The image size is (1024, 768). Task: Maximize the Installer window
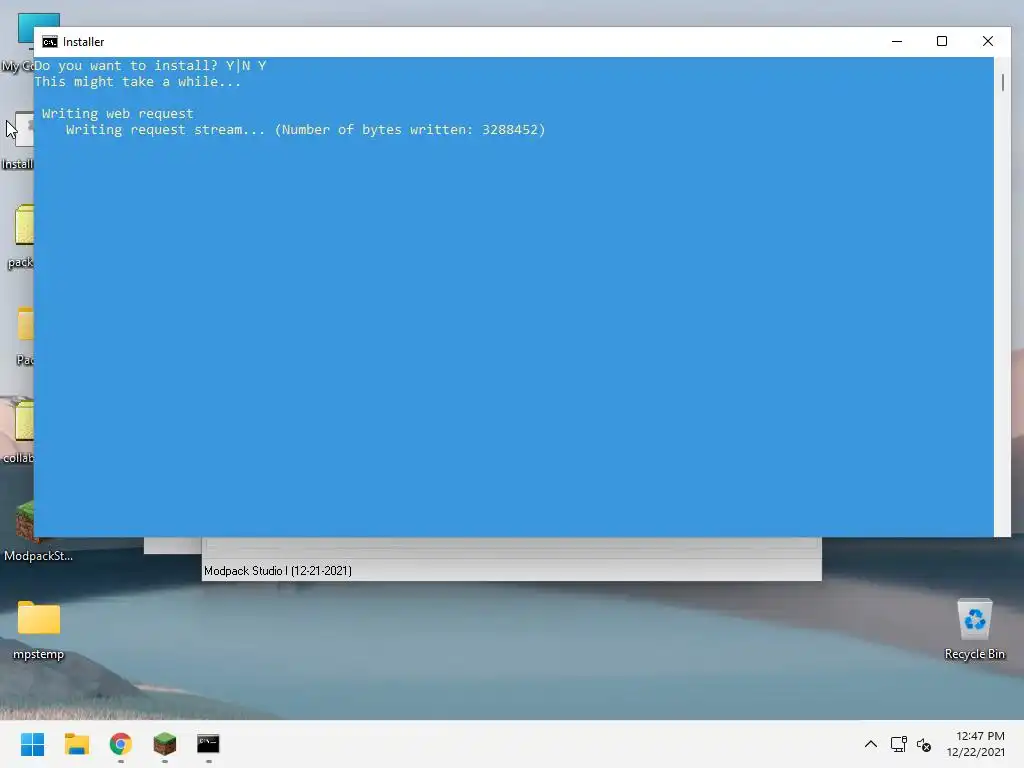coord(942,41)
